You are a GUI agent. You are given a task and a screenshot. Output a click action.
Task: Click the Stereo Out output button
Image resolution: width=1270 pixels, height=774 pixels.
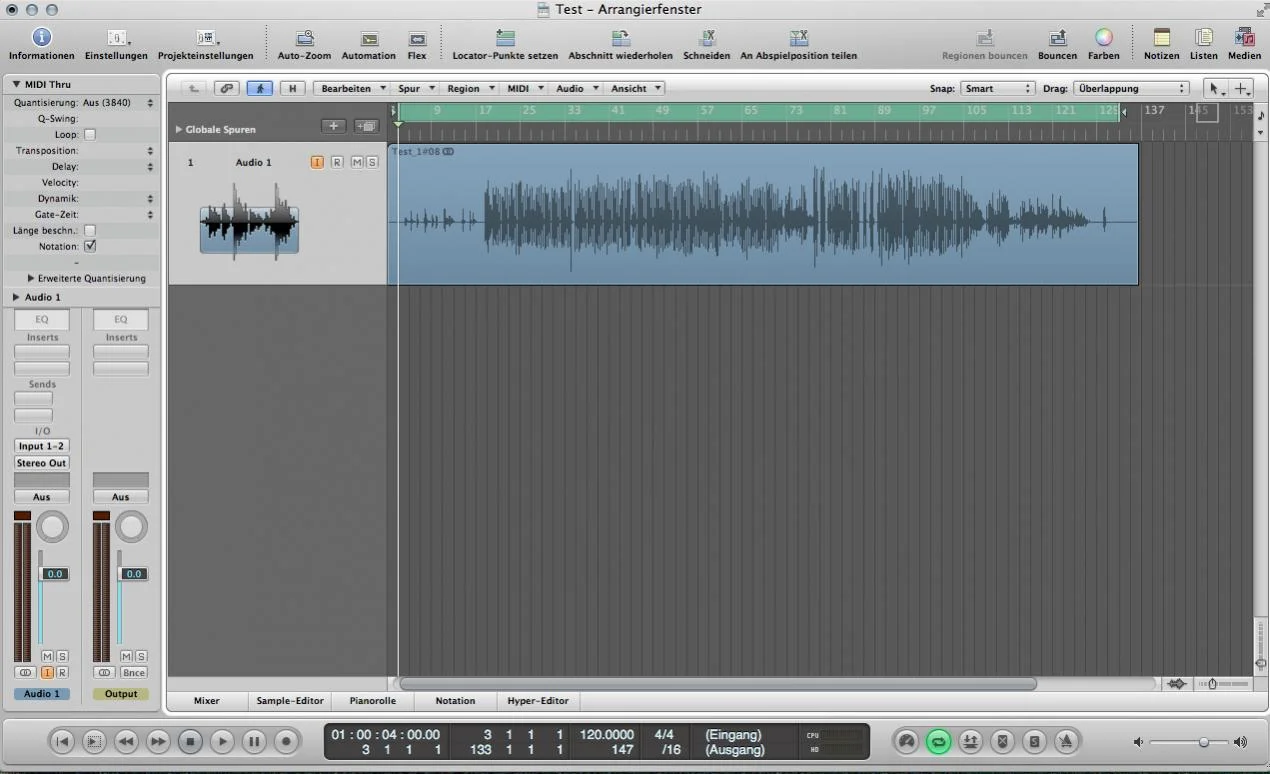[x=42, y=463]
